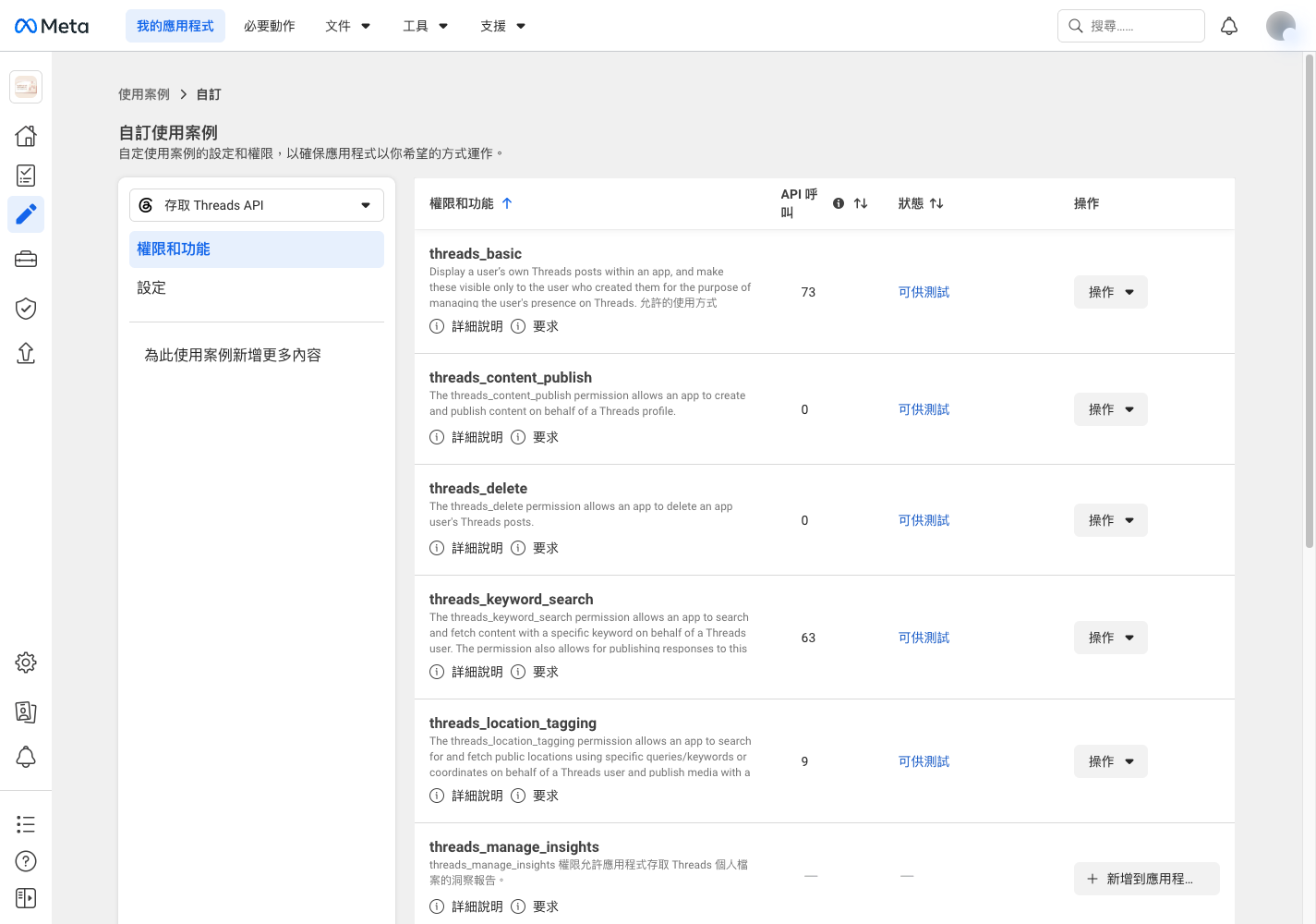Open 操作 dropdown for threads_content_publish
1316x924 pixels.
coord(1111,409)
